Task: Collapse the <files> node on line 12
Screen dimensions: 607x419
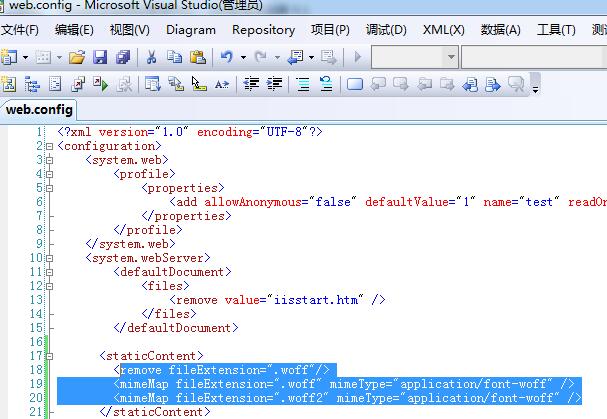Action: [50, 286]
